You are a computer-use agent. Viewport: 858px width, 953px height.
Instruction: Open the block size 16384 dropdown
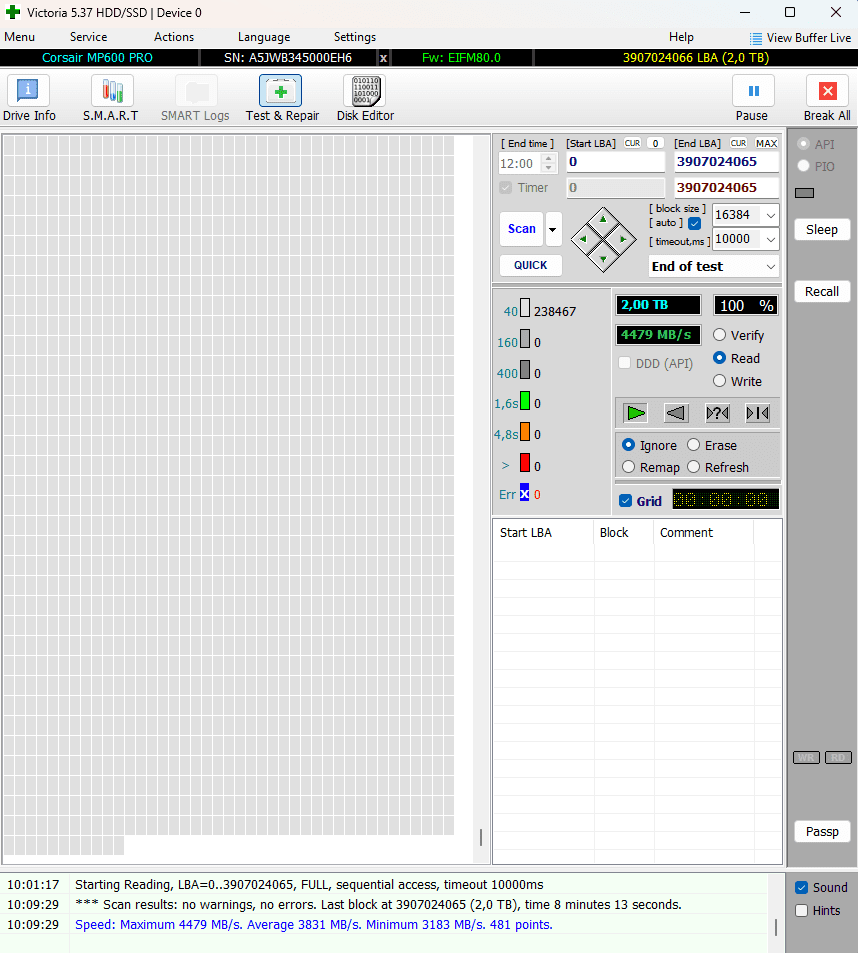coord(770,215)
